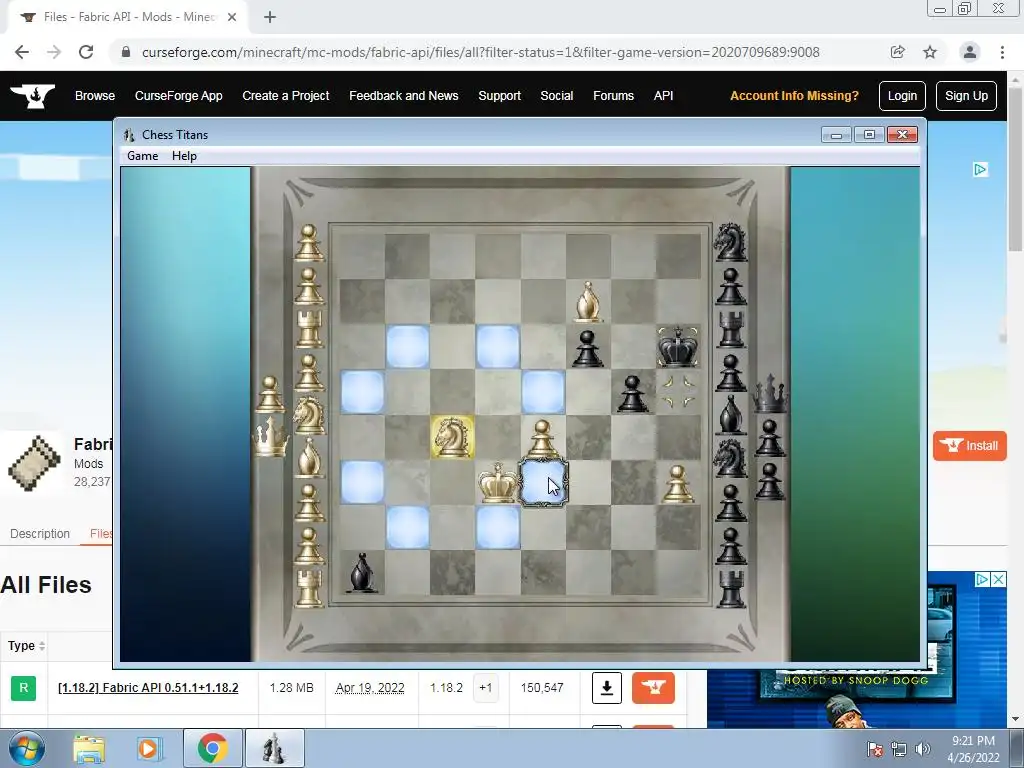The width and height of the screenshot is (1024, 768).
Task: Click the orange Install button
Action: point(970,446)
